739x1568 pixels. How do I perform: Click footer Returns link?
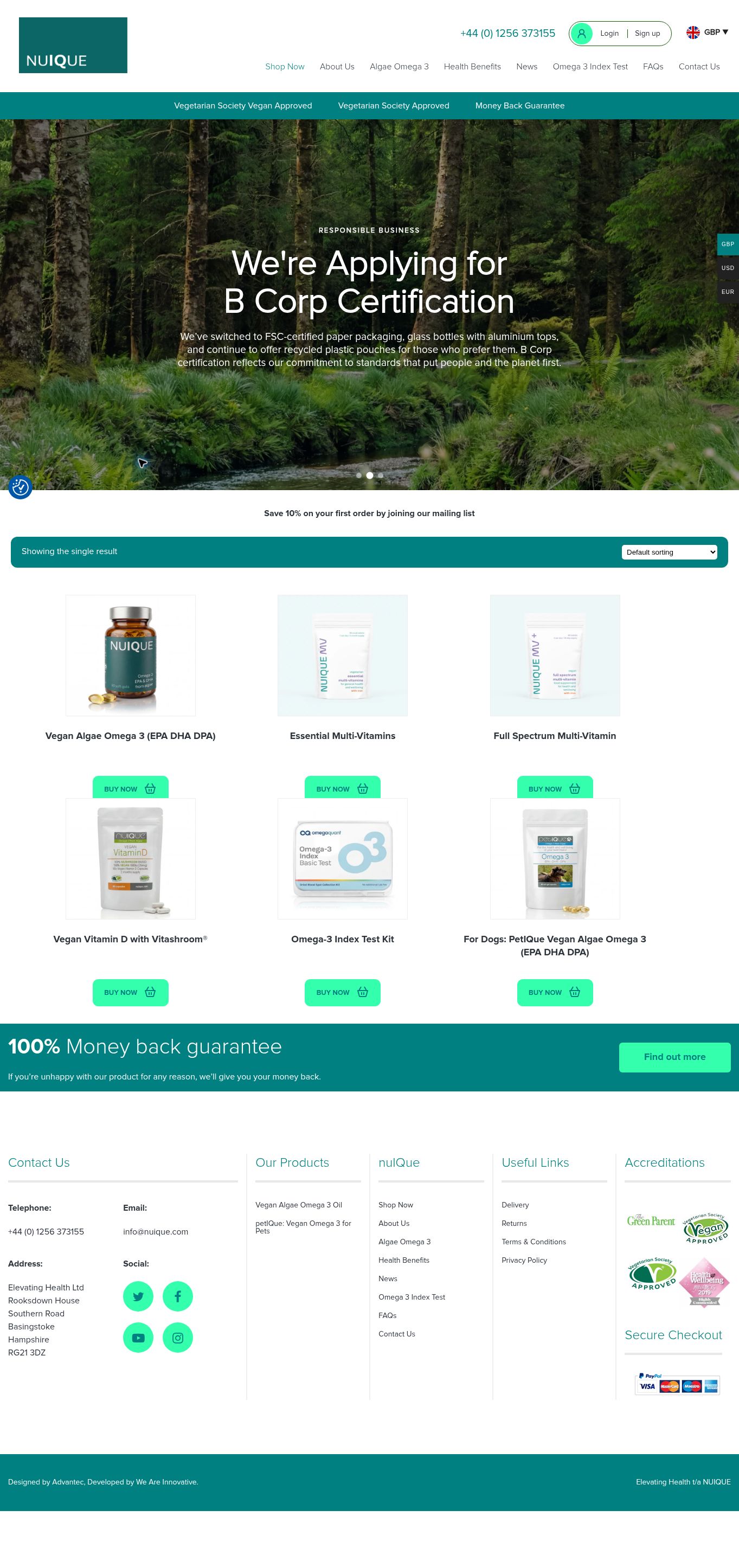click(515, 1223)
